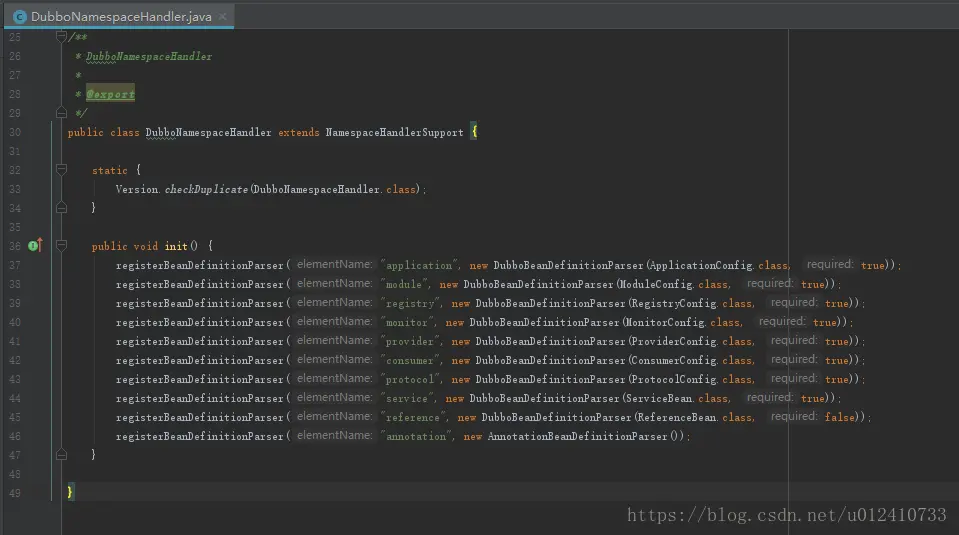
Task: Click the opening class brace on line 30
Action: tap(474, 131)
